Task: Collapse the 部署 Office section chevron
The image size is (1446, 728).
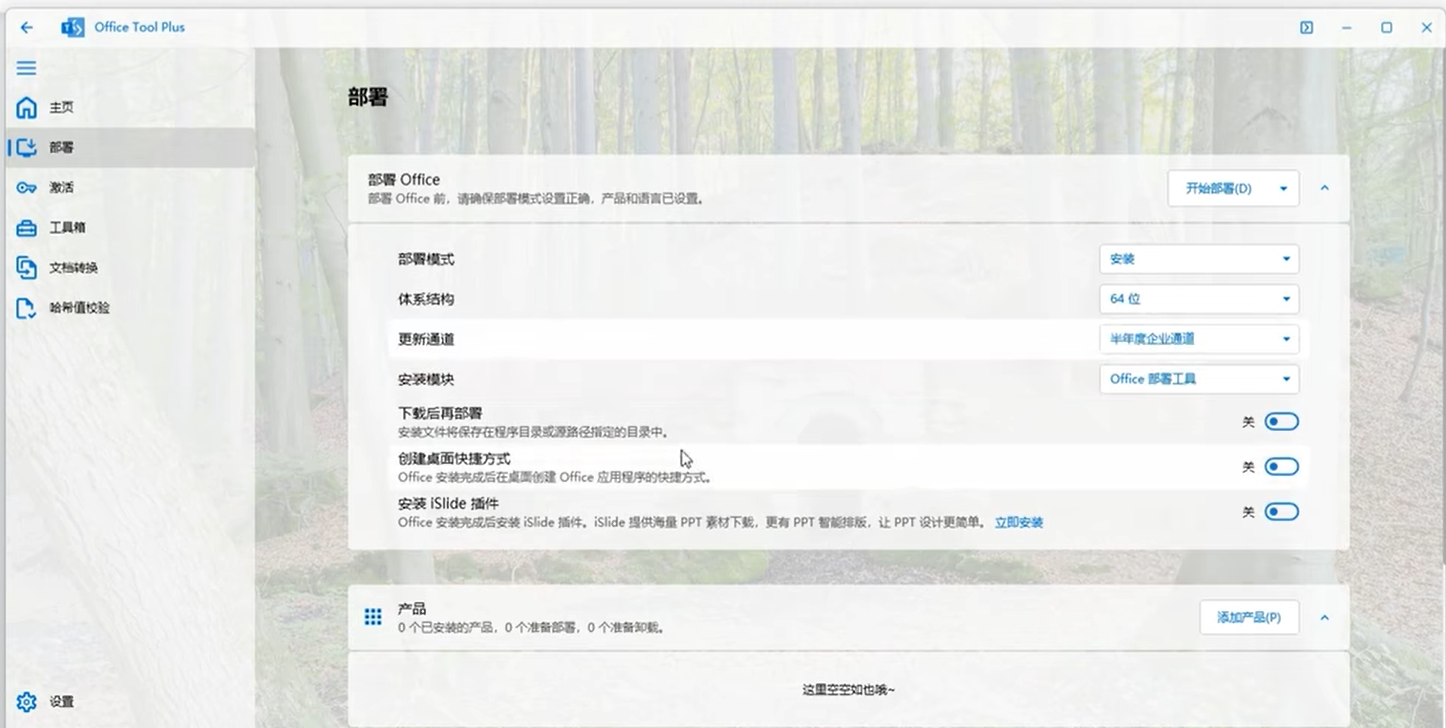Action: [x=1325, y=188]
